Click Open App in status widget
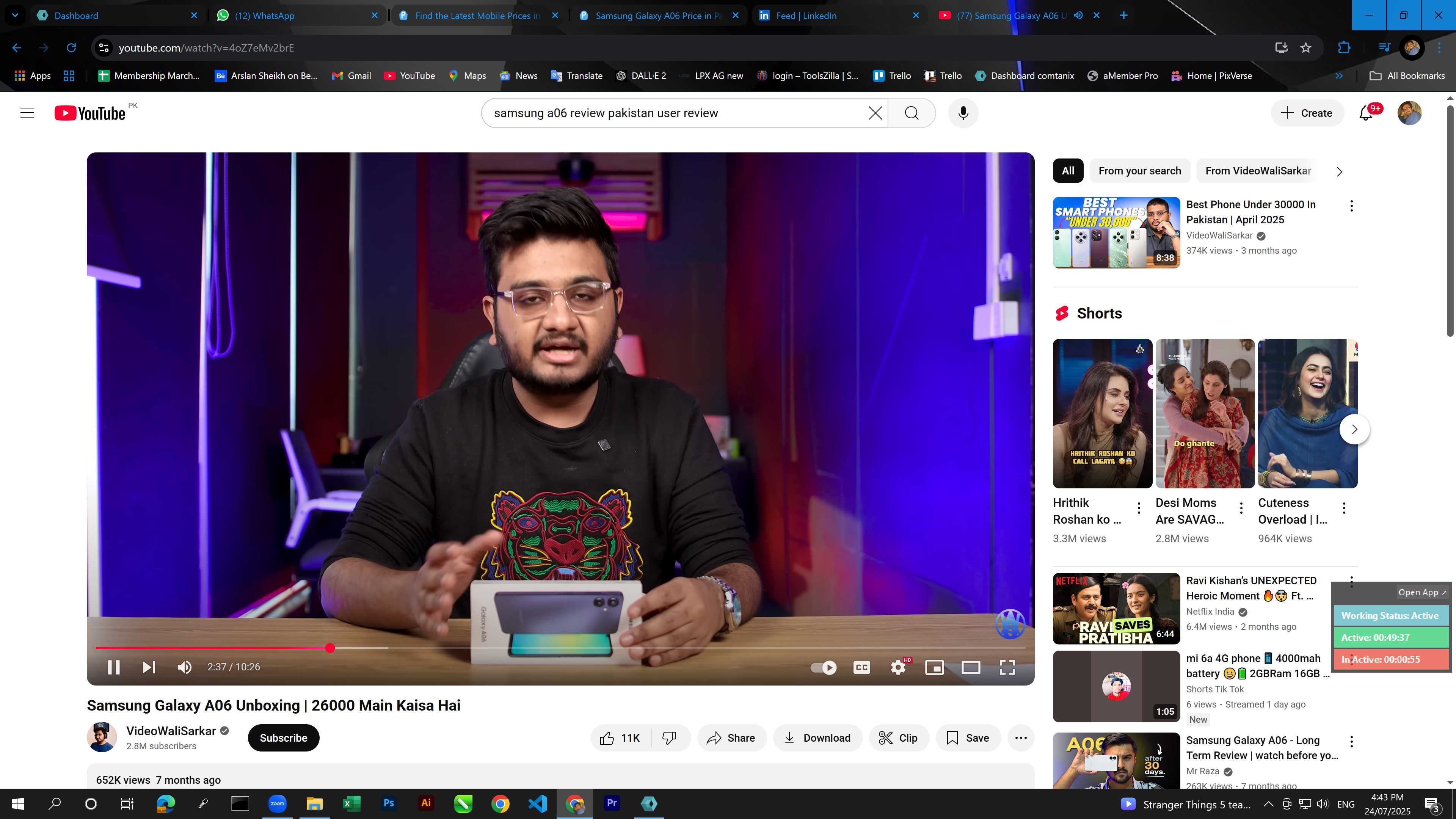The height and width of the screenshot is (819, 1456). pos(1421,592)
